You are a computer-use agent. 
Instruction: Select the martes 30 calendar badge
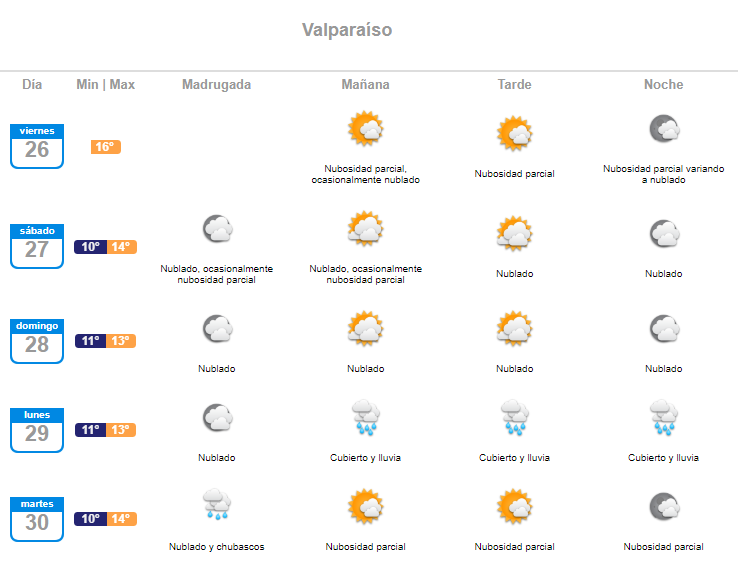tap(37, 519)
